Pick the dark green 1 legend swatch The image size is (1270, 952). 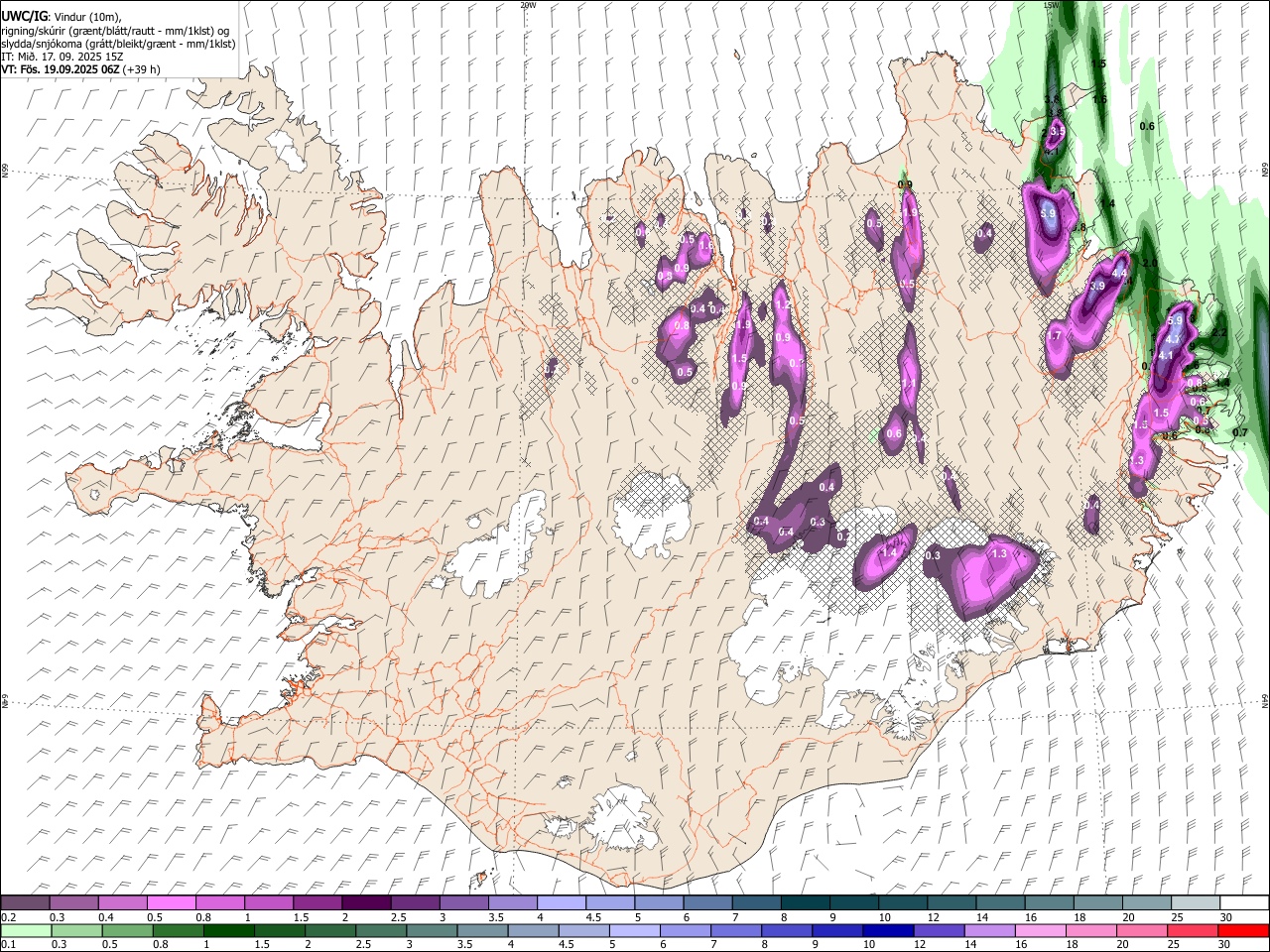(228, 930)
